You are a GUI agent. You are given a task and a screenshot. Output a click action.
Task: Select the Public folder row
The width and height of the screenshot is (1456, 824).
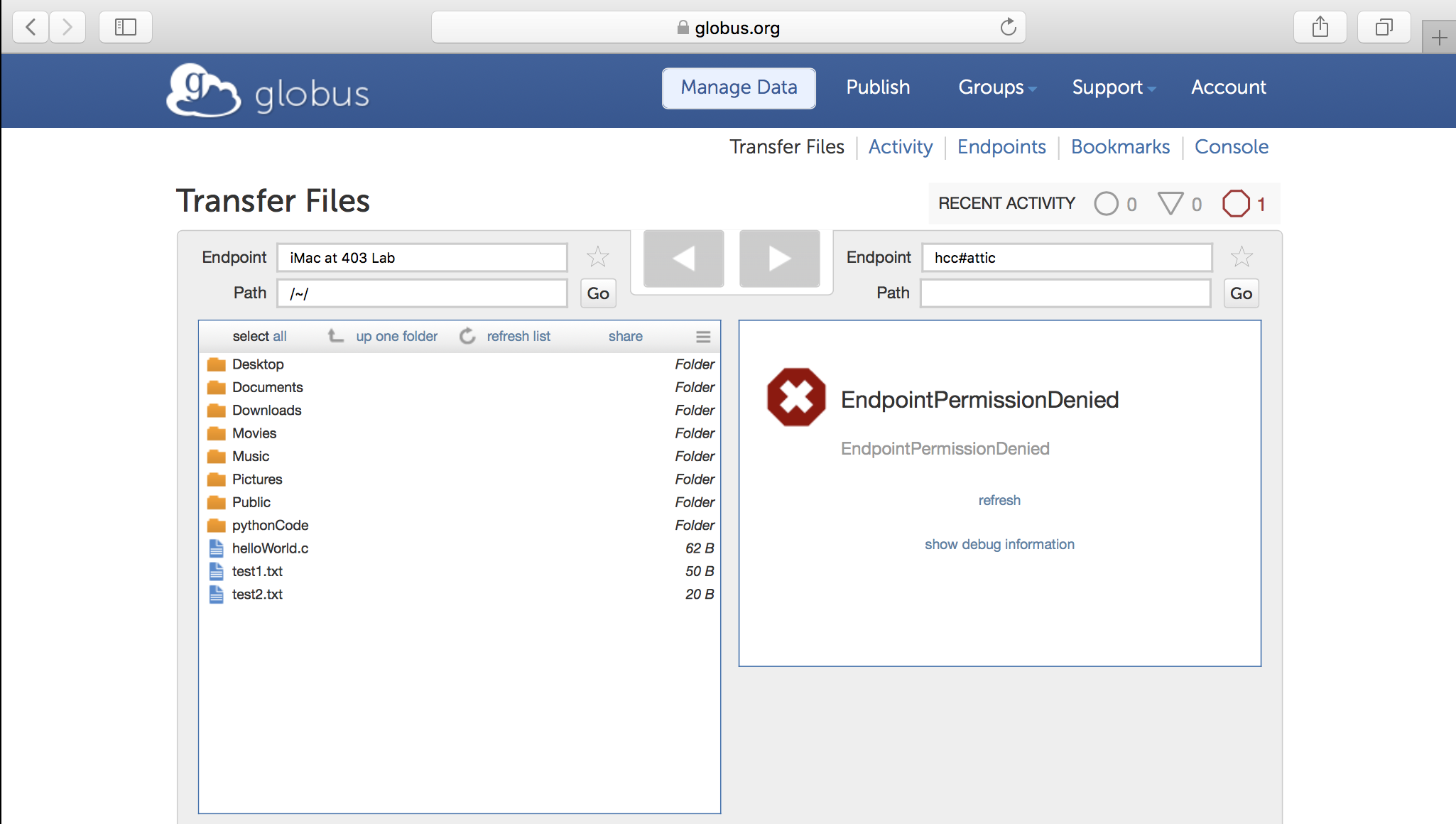pyautogui.click(x=460, y=502)
